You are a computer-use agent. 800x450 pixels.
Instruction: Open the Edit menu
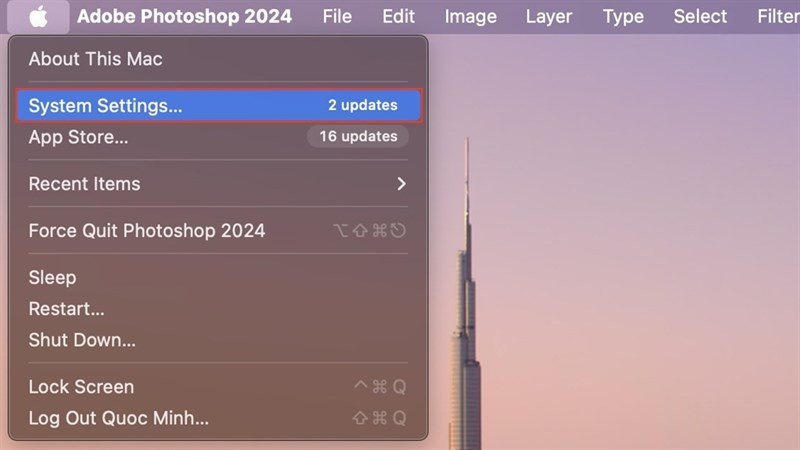(x=398, y=17)
